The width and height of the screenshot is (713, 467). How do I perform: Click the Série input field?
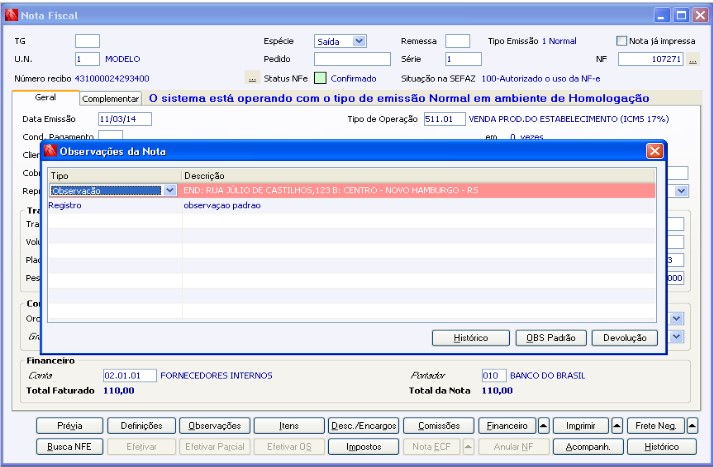[463, 59]
